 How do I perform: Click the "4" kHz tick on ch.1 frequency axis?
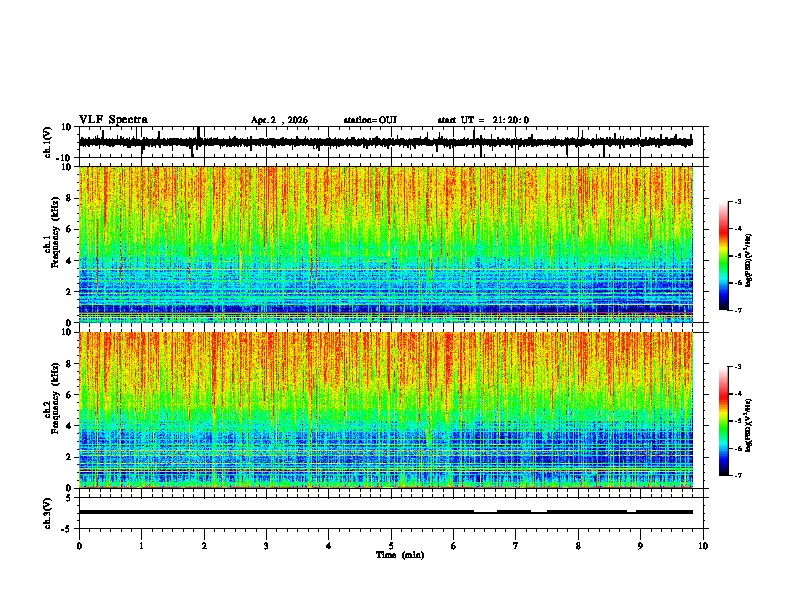pos(69,261)
